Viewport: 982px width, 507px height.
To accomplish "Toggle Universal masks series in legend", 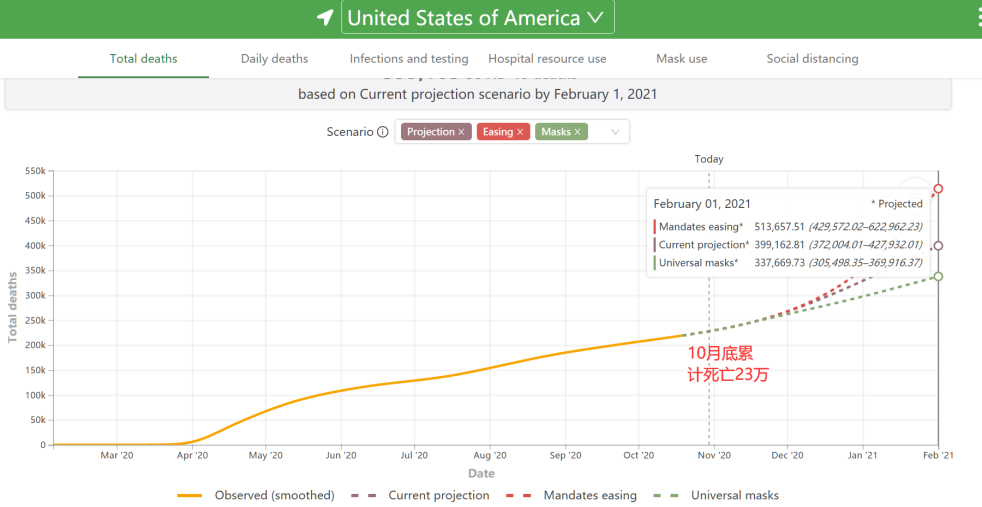I will (734, 495).
